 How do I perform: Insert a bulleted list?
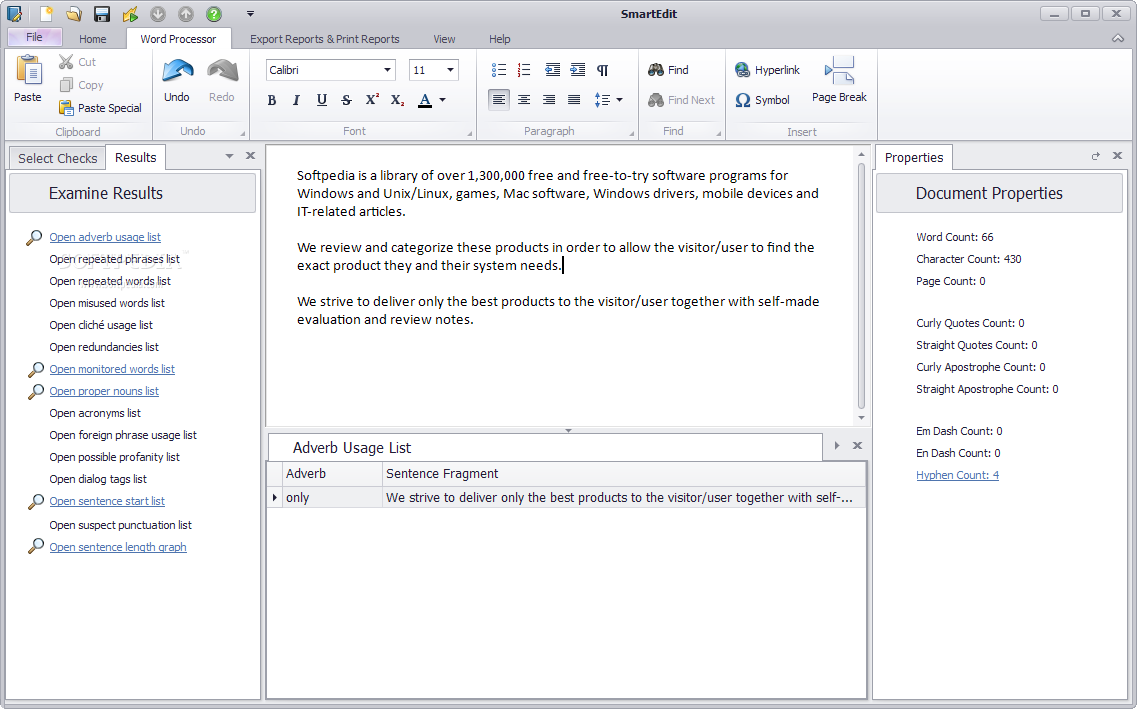(499, 70)
